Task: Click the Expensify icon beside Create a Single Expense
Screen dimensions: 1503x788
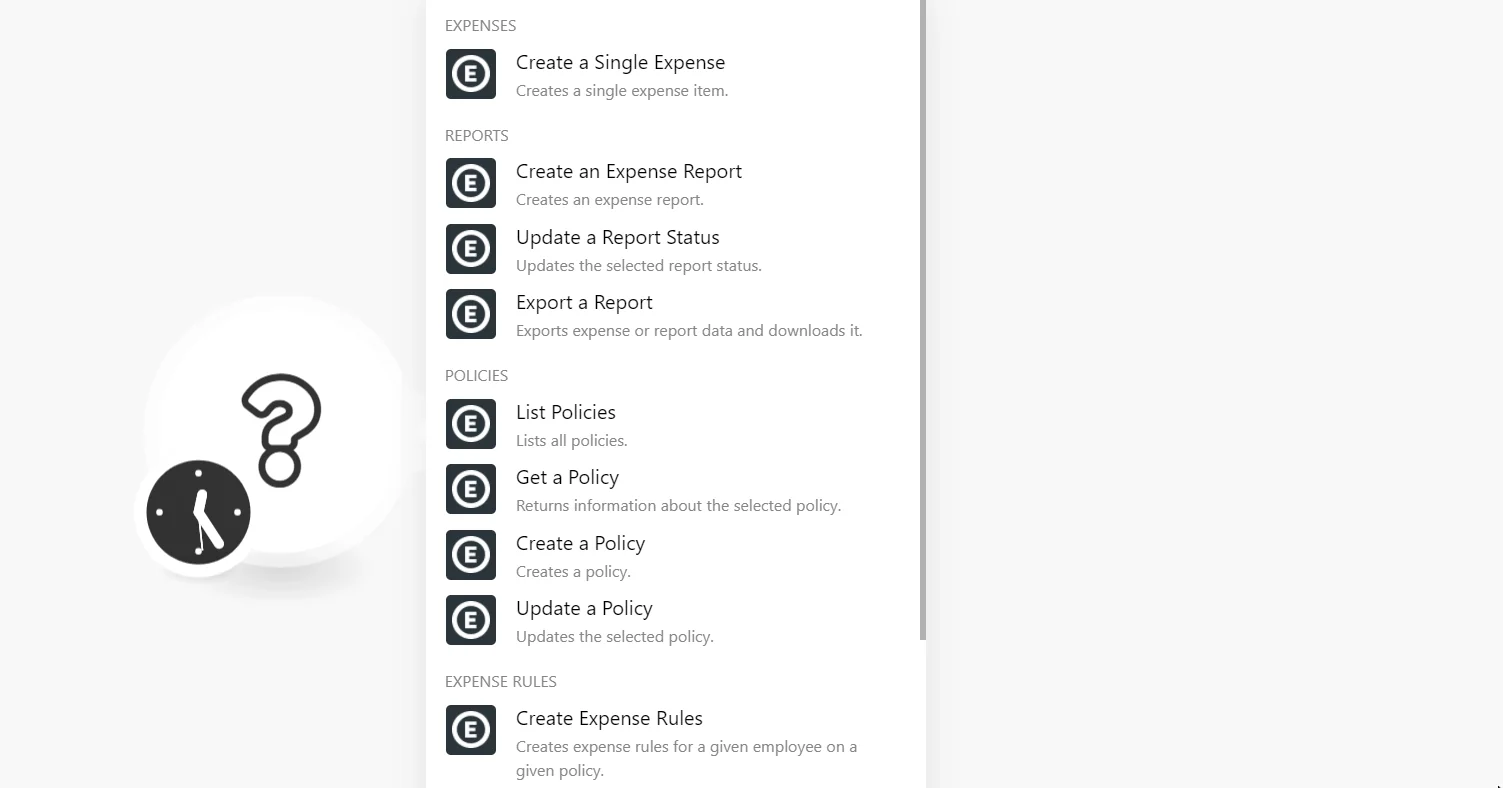Action: (x=471, y=74)
